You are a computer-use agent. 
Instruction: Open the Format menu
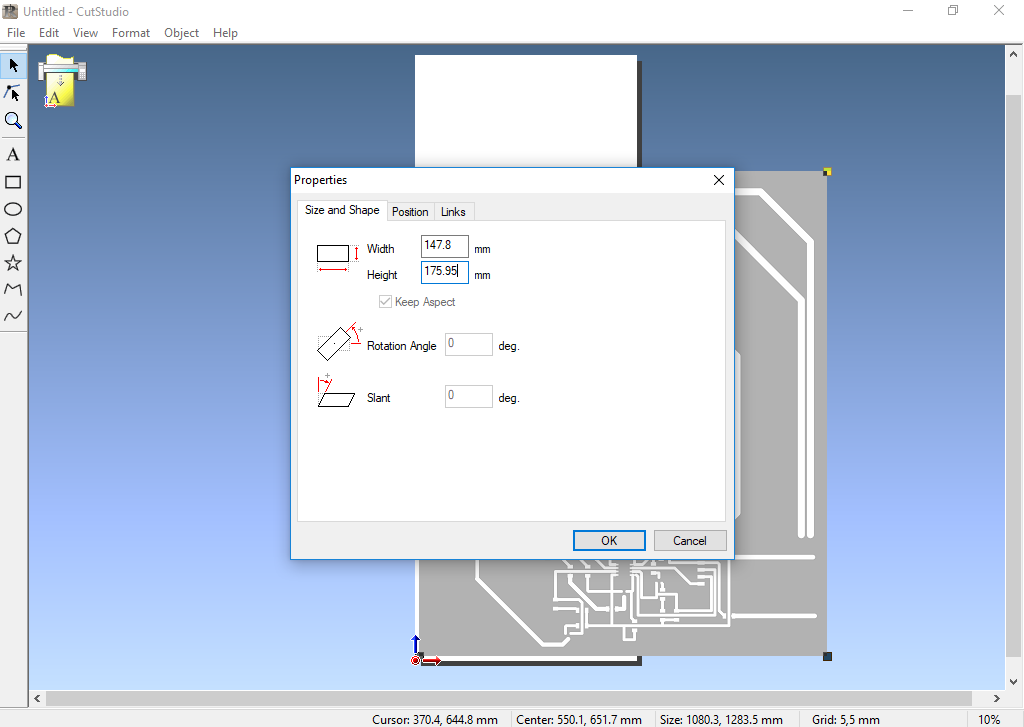[x=131, y=33]
